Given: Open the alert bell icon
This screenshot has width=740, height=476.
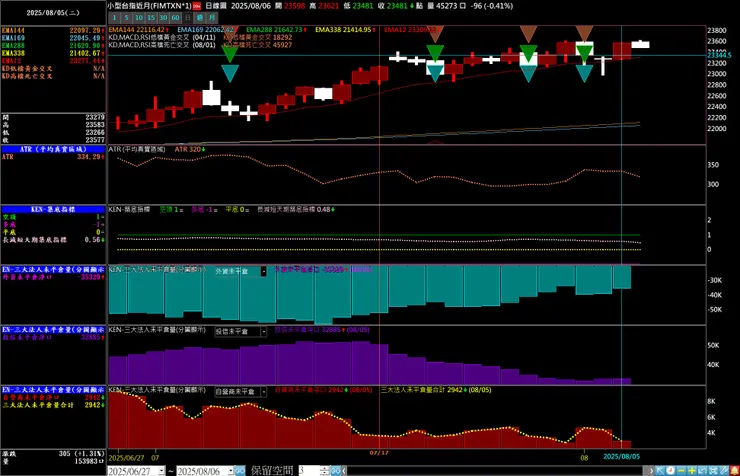Looking at the screenshot, I should coord(734,470).
